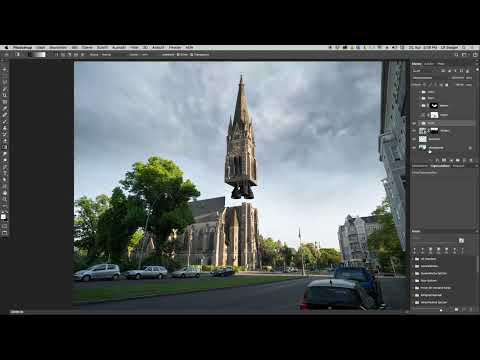Screen dimensions: 480x360
Task: Select the Hand tool
Action: tap(5, 193)
